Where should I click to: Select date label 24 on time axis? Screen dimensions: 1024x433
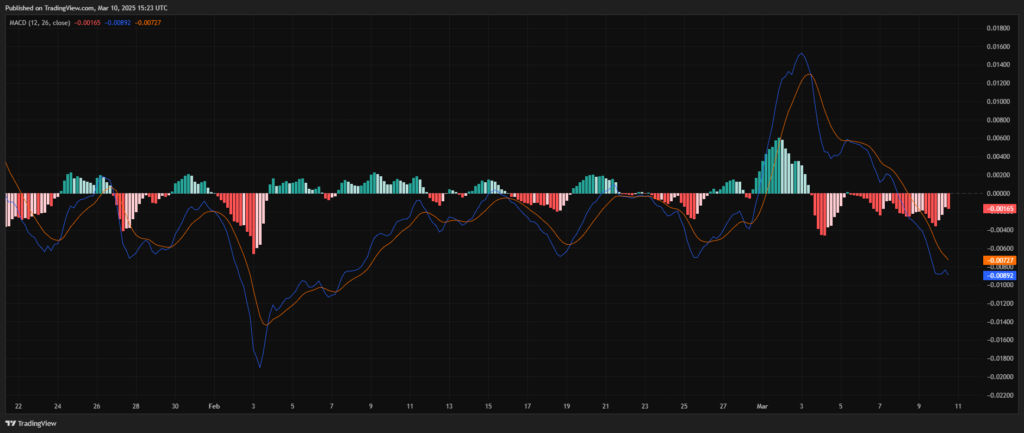click(x=57, y=406)
